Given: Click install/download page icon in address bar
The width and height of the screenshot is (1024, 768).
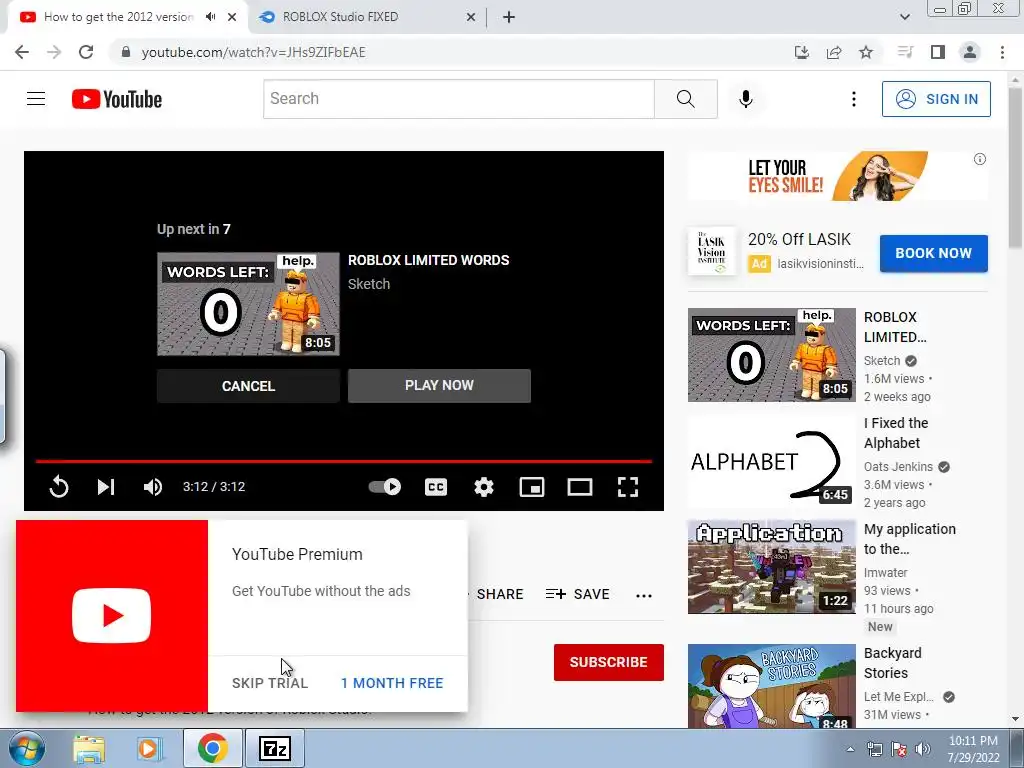Looking at the screenshot, I should [x=802, y=52].
